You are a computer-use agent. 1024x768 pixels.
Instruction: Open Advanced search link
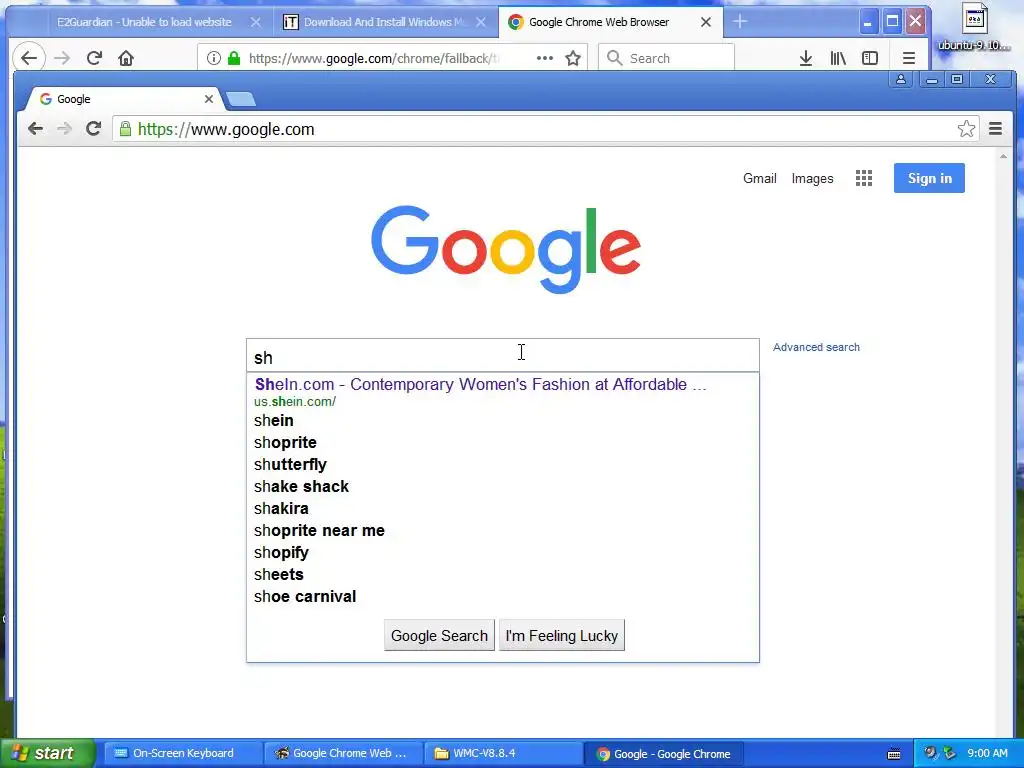pos(816,347)
